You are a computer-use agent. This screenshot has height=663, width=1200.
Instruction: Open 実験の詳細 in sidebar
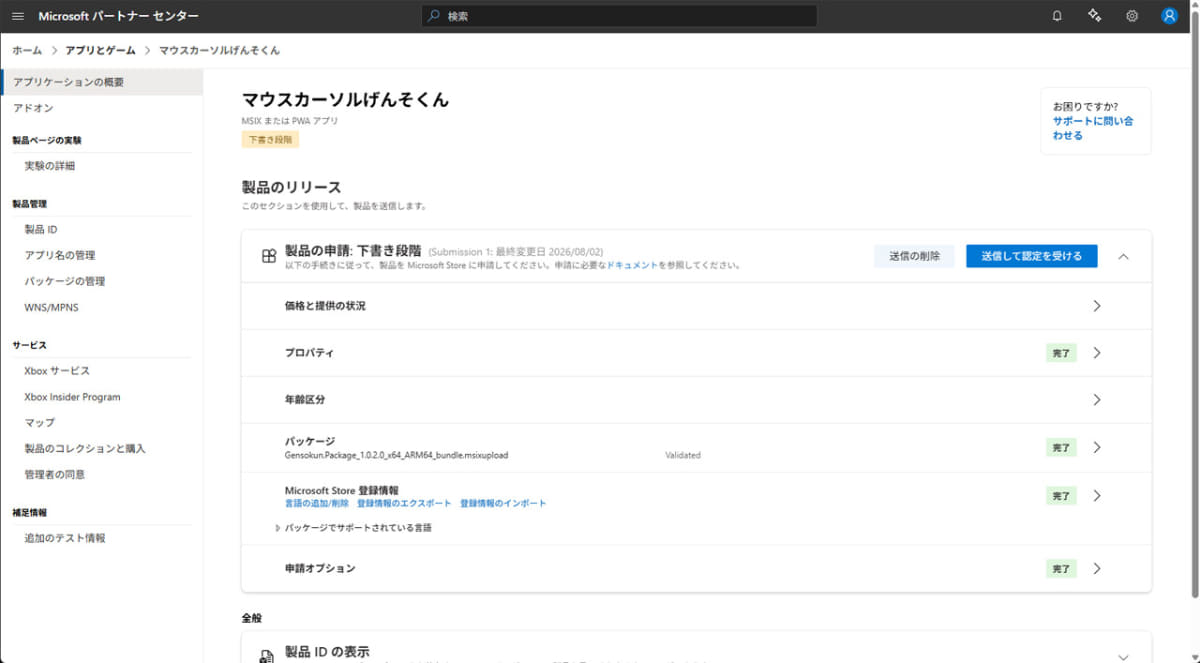click(x=49, y=166)
